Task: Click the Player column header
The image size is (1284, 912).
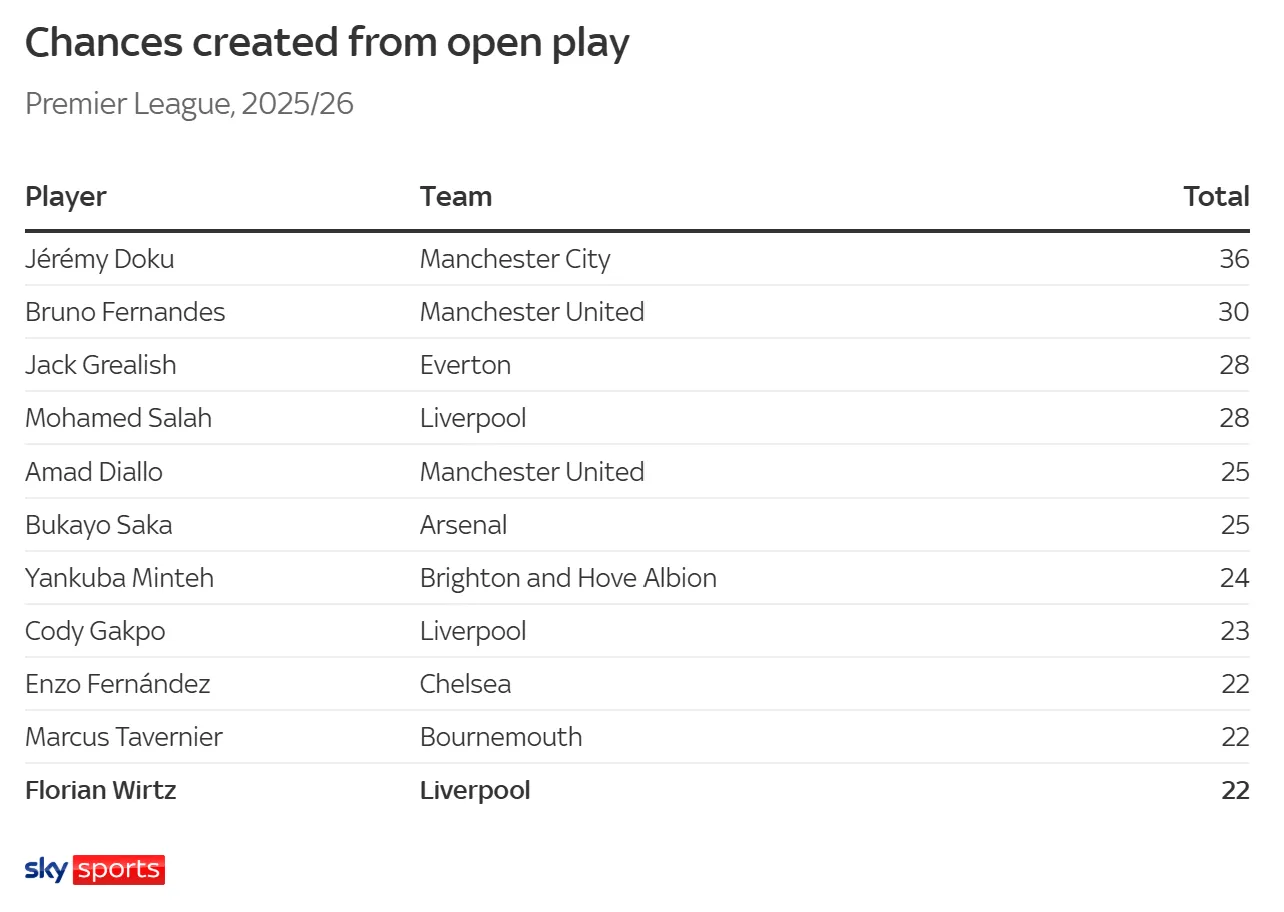Action: pyautogui.click(x=66, y=196)
